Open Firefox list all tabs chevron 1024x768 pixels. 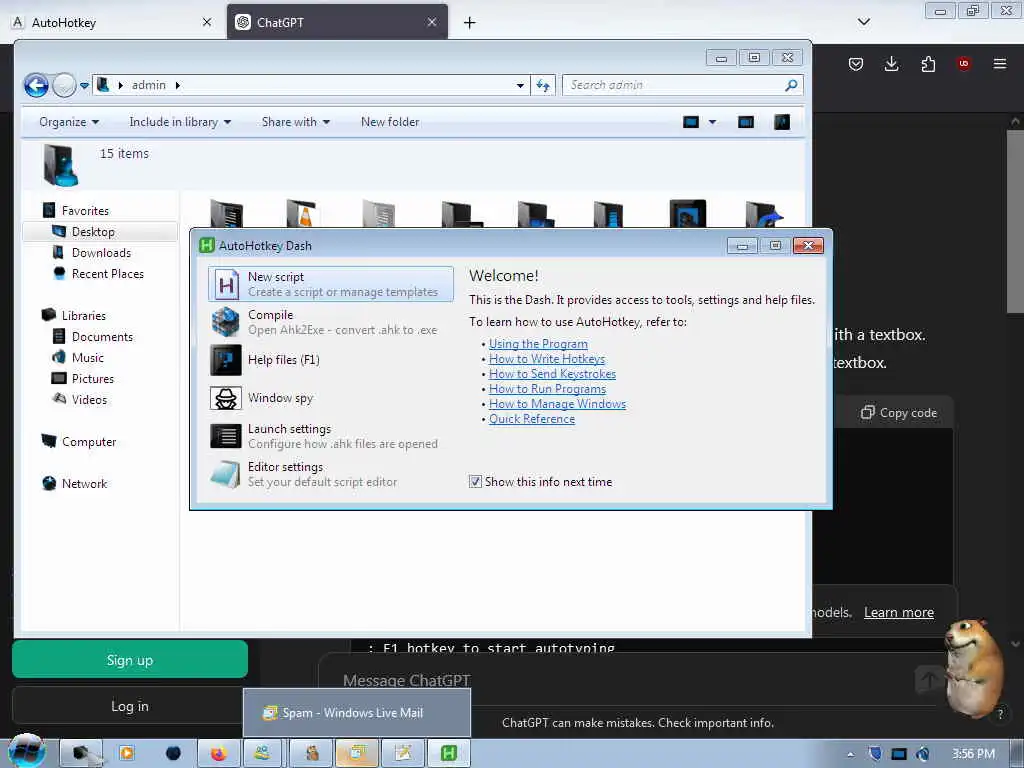(x=863, y=22)
